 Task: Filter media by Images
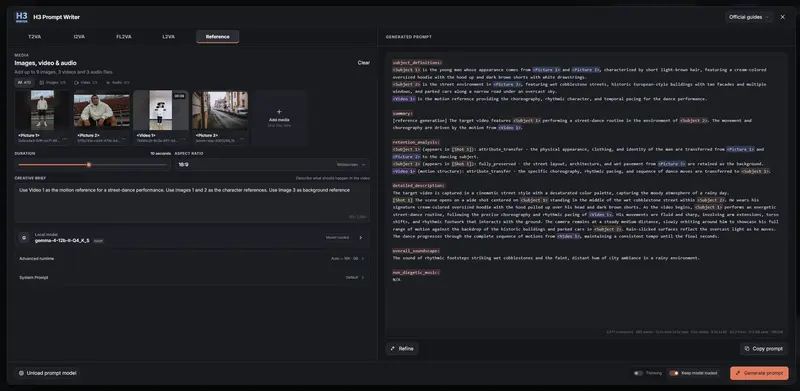[x=53, y=82]
